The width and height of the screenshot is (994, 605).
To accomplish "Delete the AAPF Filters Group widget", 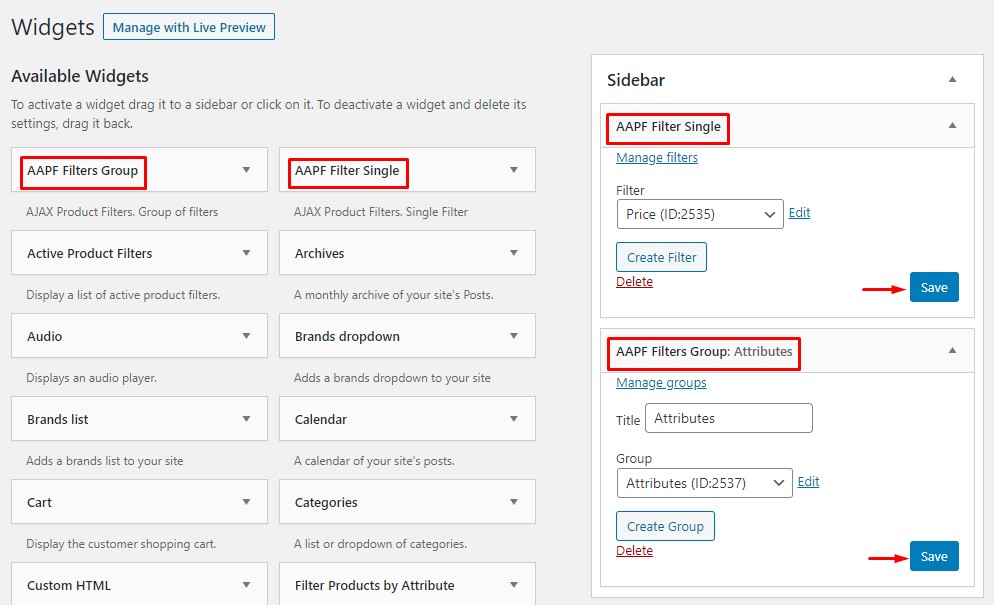I will 635,550.
